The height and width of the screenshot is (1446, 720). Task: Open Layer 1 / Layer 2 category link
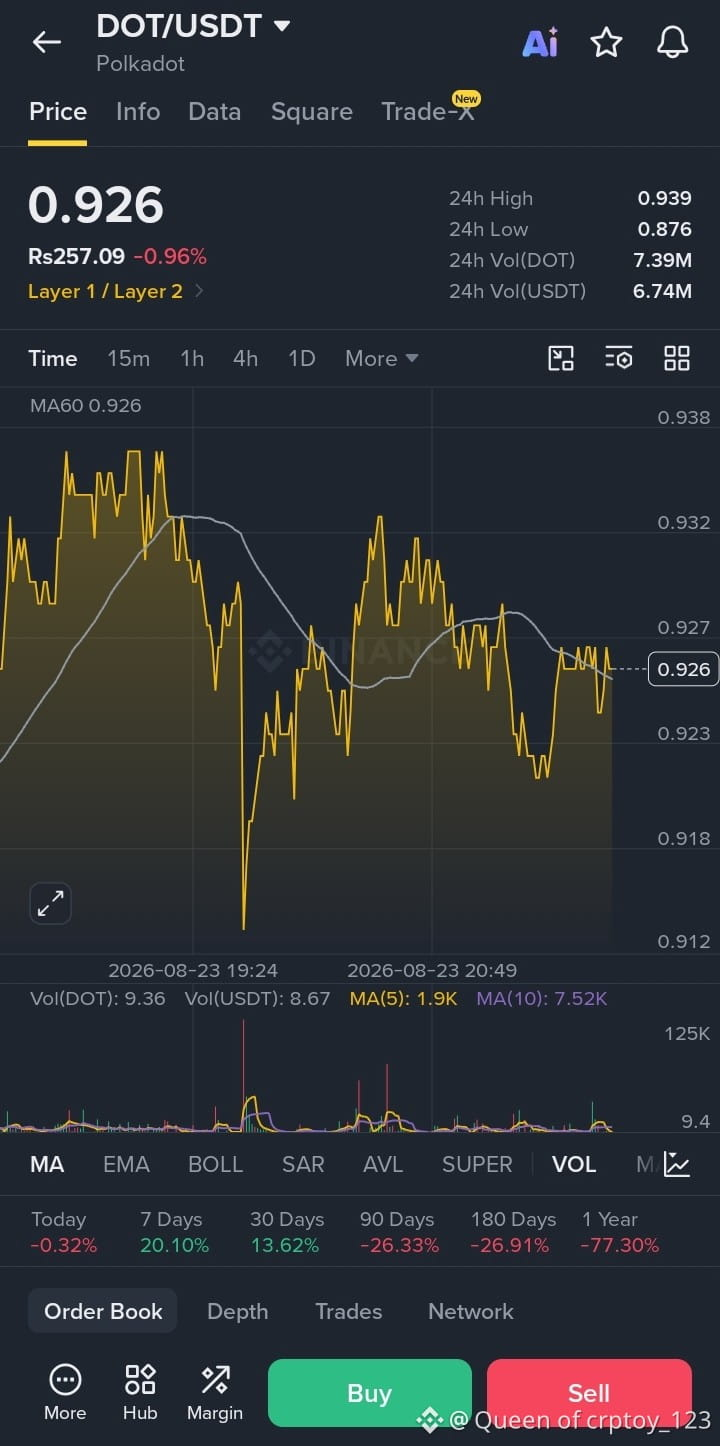[x=116, y=291]
